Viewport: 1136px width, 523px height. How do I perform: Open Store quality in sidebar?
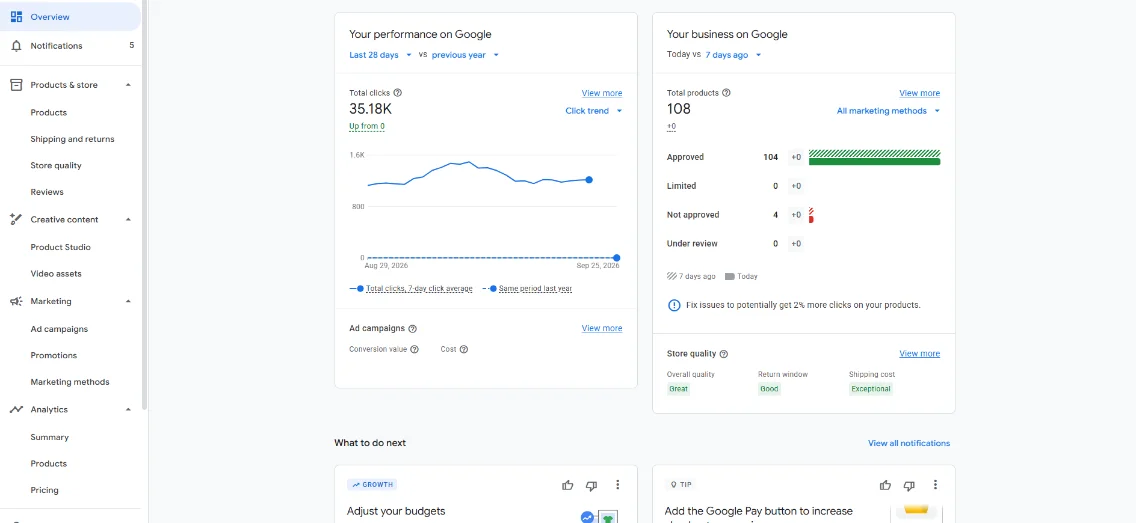tap(56, 166)
